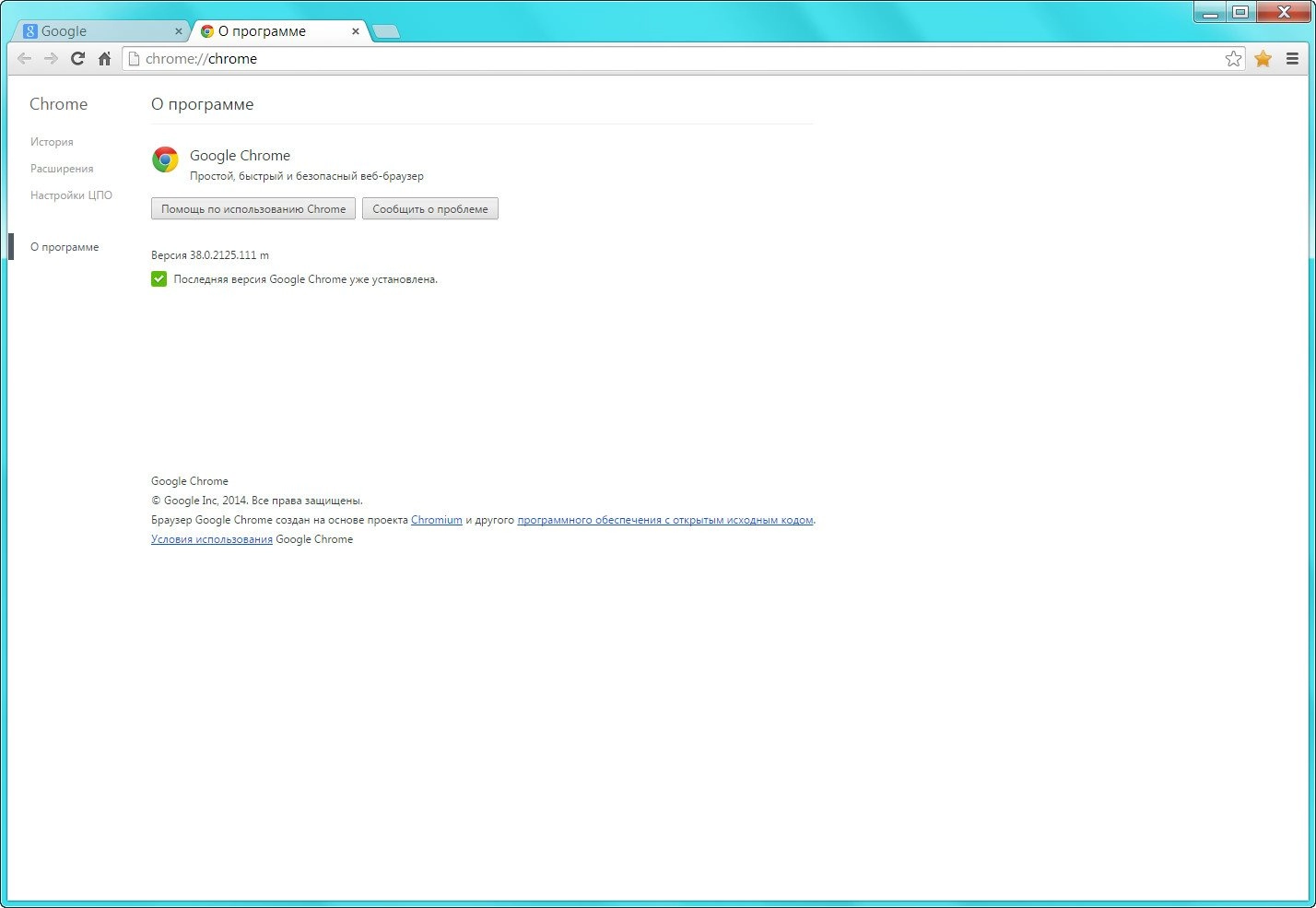Open the Условия использования link

click(212, 539)
